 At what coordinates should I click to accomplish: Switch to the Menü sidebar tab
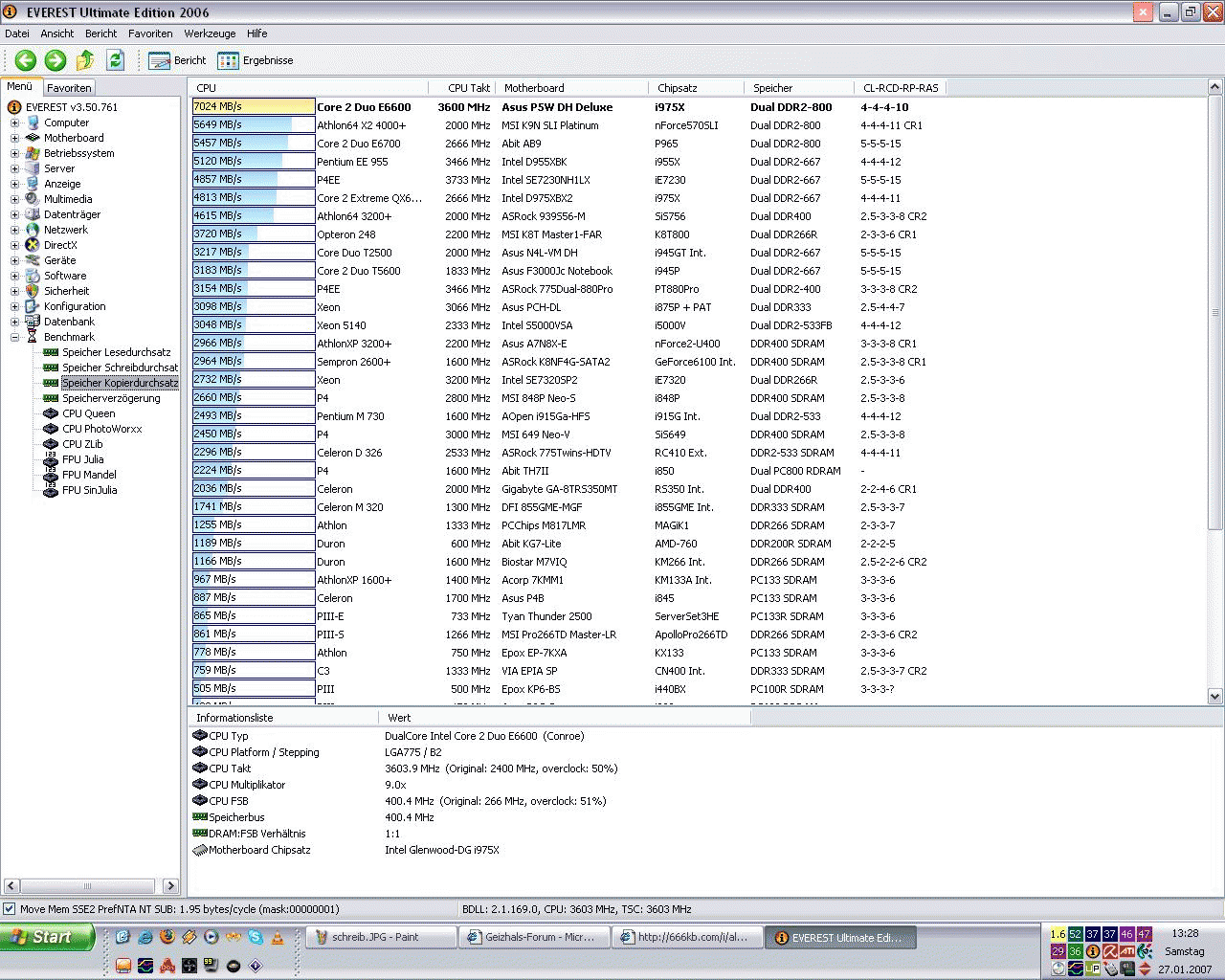(20, 86)
